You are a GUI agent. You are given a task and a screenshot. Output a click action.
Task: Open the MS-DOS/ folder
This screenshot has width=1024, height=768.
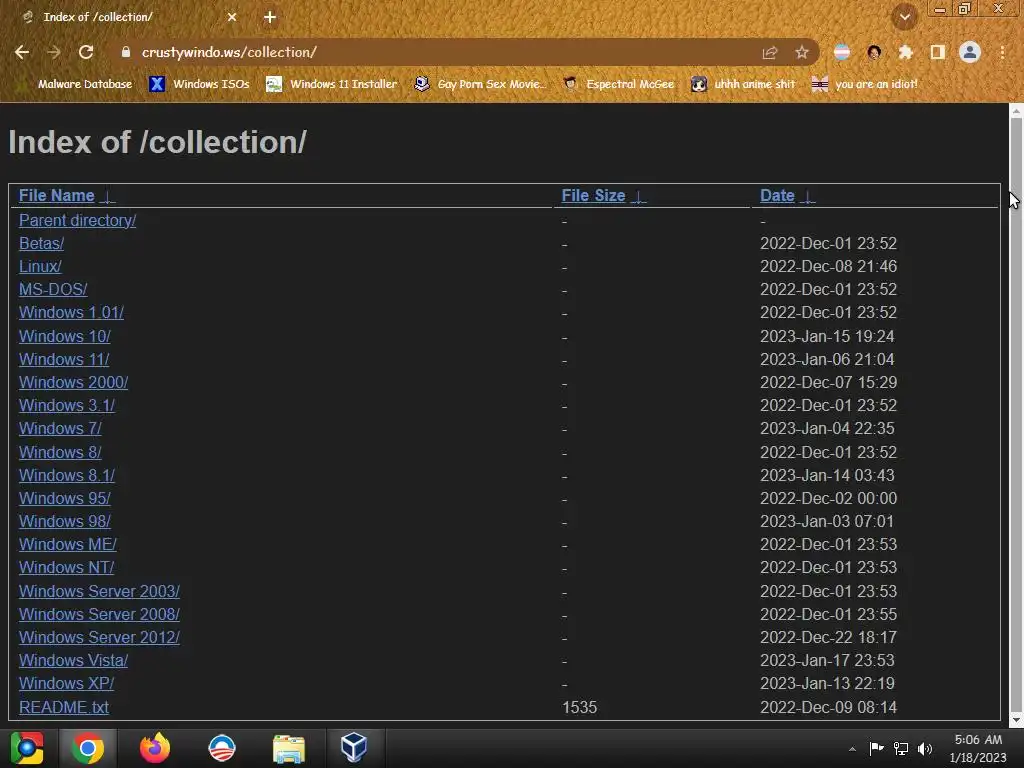pyautogui.click(x=53, y=289)
